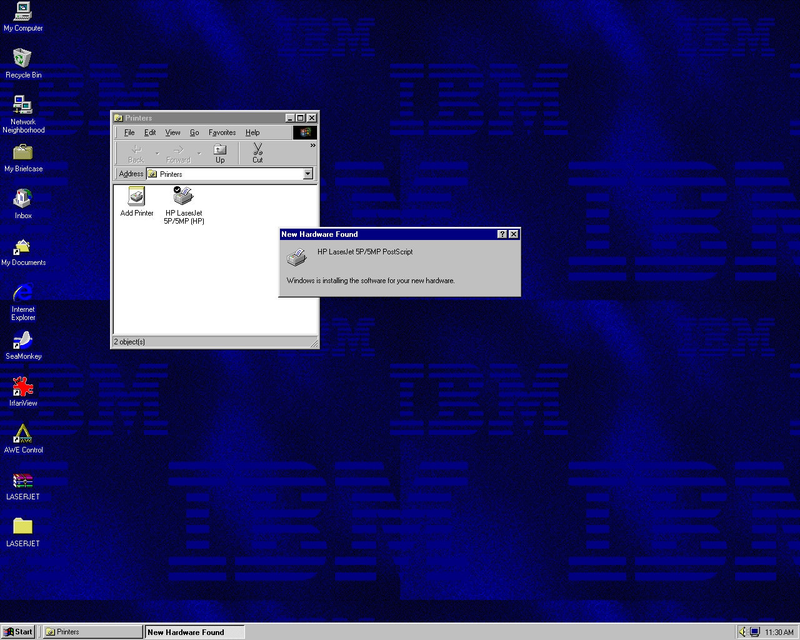Open the File menu
The height and width of the screenshot is (640, 800).
(129, 133)
